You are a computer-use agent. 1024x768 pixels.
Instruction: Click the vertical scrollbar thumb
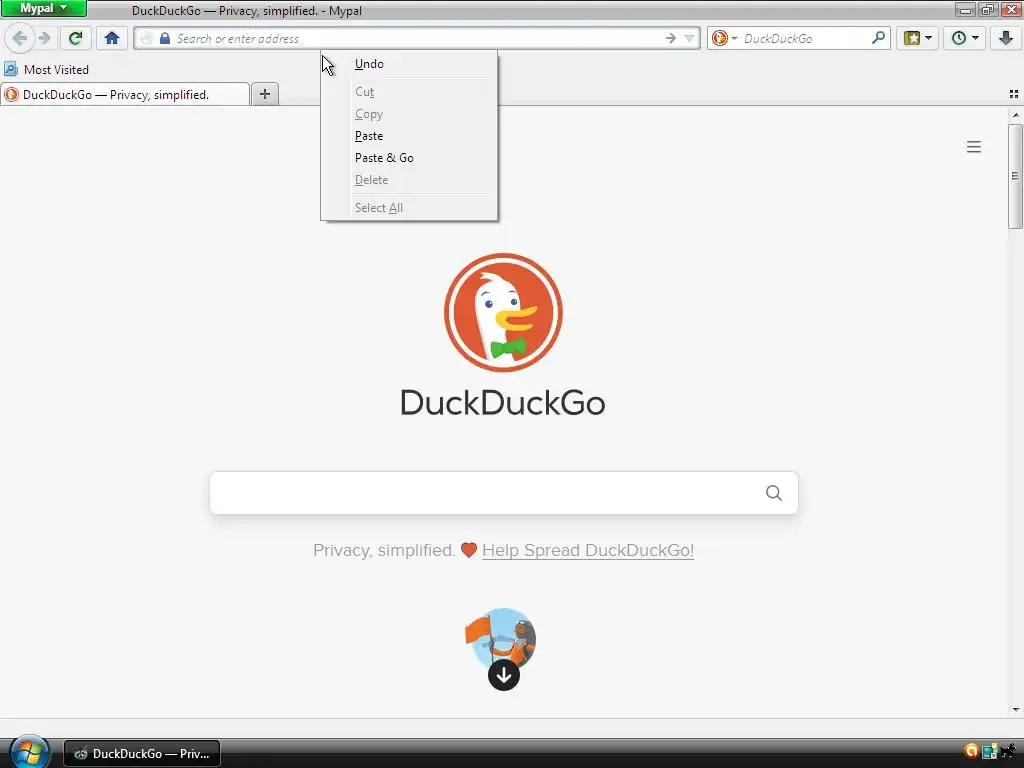pyautogui.click(x=1015, y=176)
